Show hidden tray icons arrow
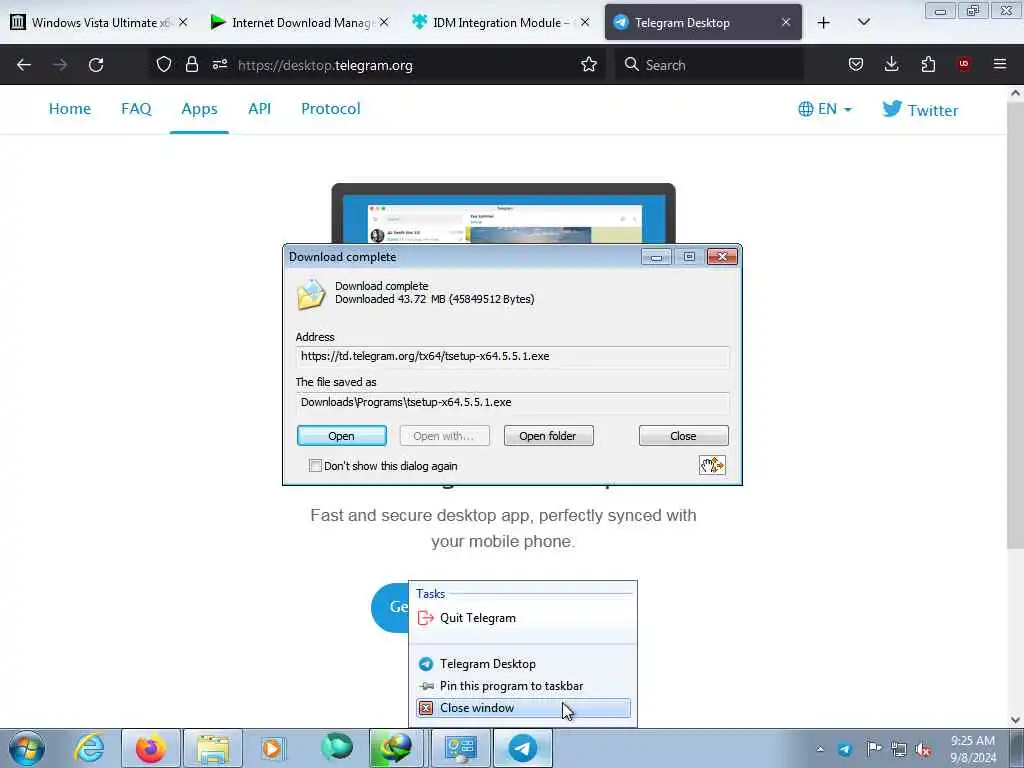The image size is (1024, 768). (x=820, y=749)
